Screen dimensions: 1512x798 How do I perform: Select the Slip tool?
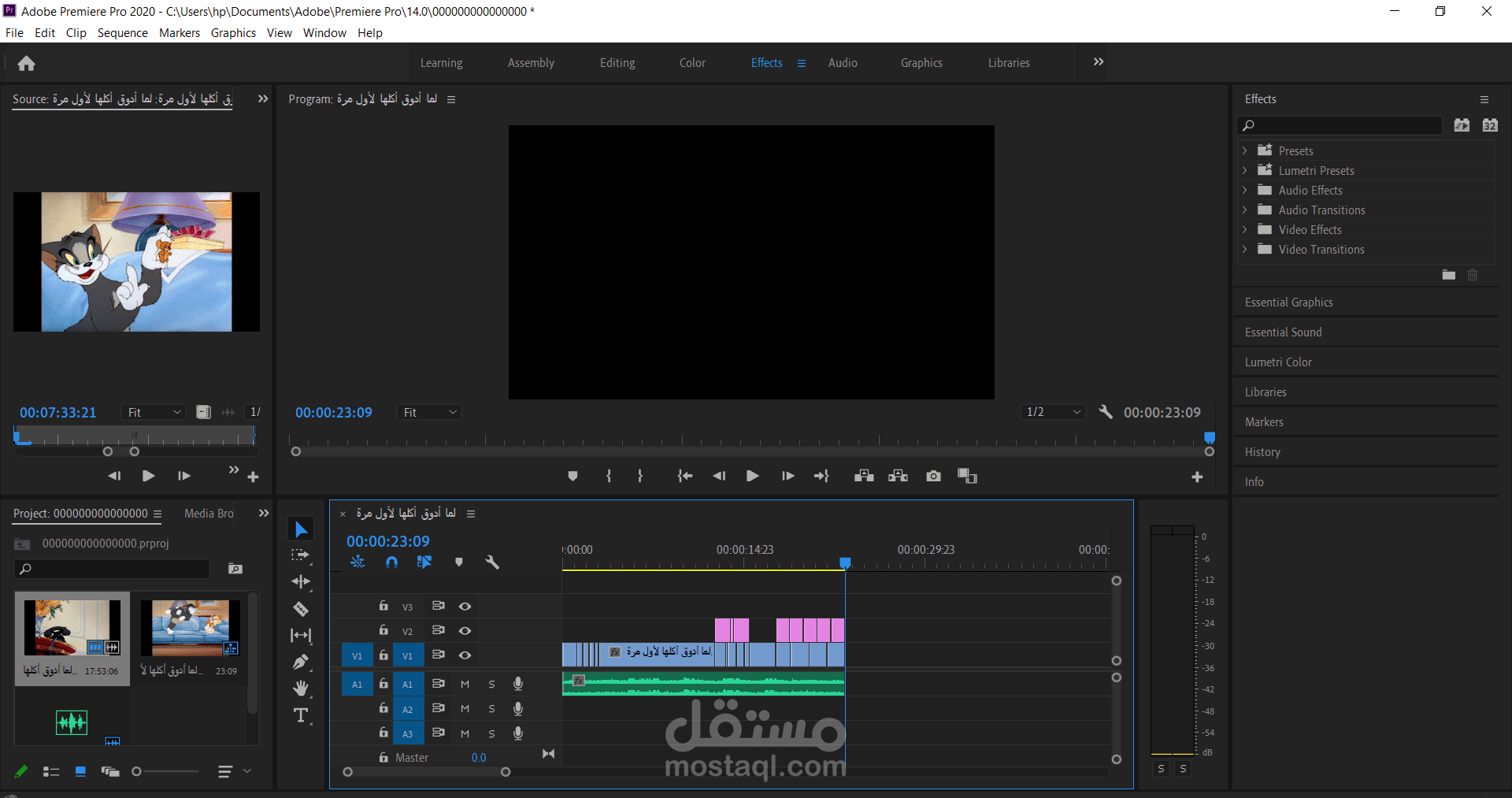301,635
